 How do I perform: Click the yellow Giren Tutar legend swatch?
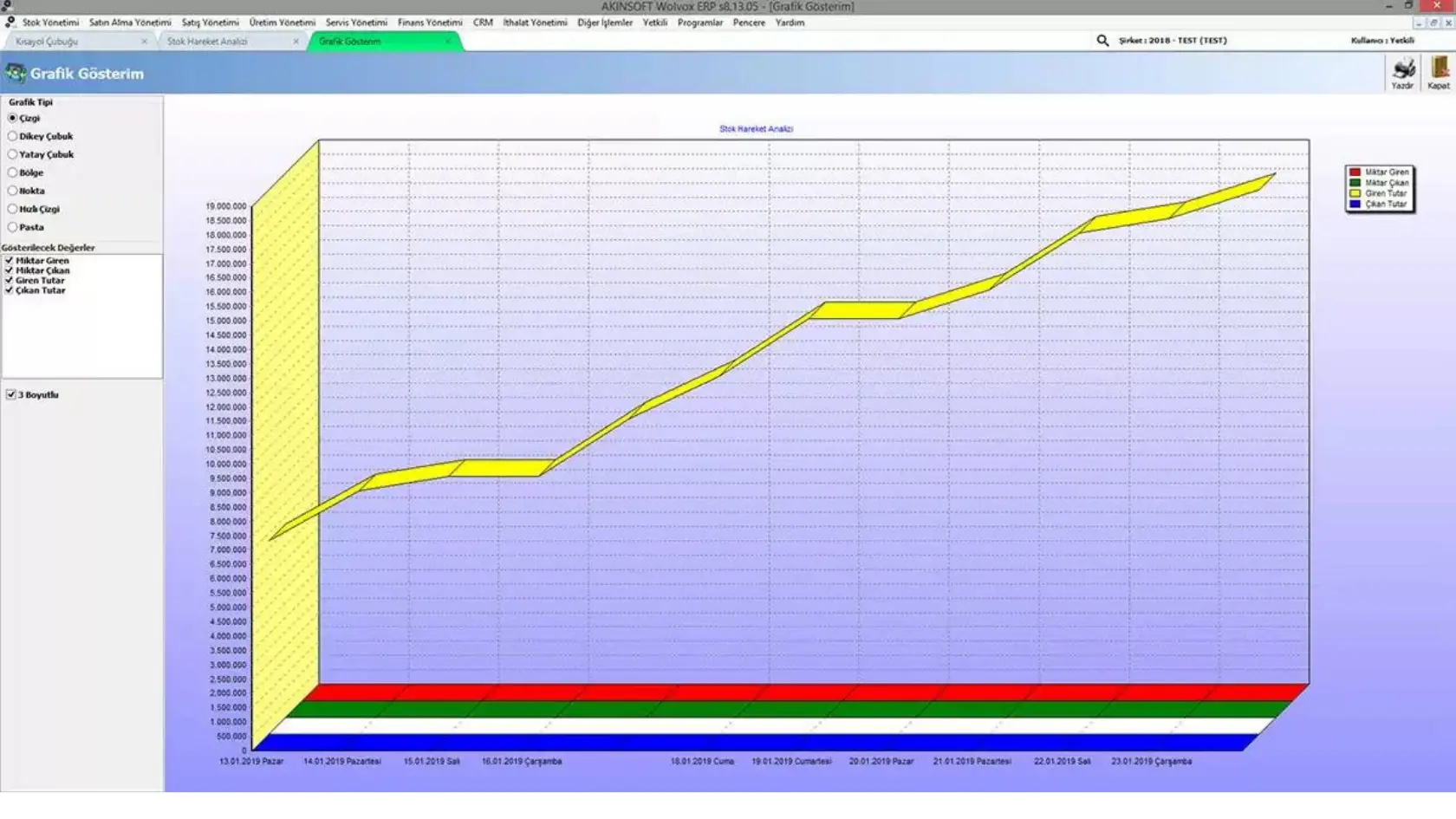(x=1355, y=193)
